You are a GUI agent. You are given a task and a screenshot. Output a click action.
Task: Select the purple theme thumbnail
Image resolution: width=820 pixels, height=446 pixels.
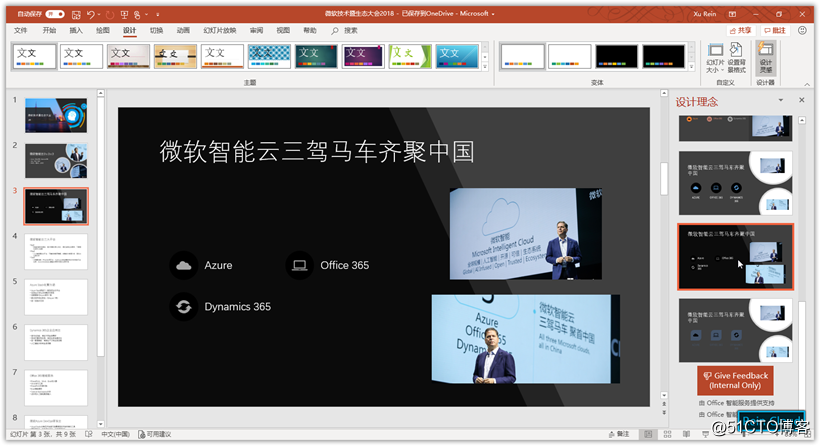[363, 56]
